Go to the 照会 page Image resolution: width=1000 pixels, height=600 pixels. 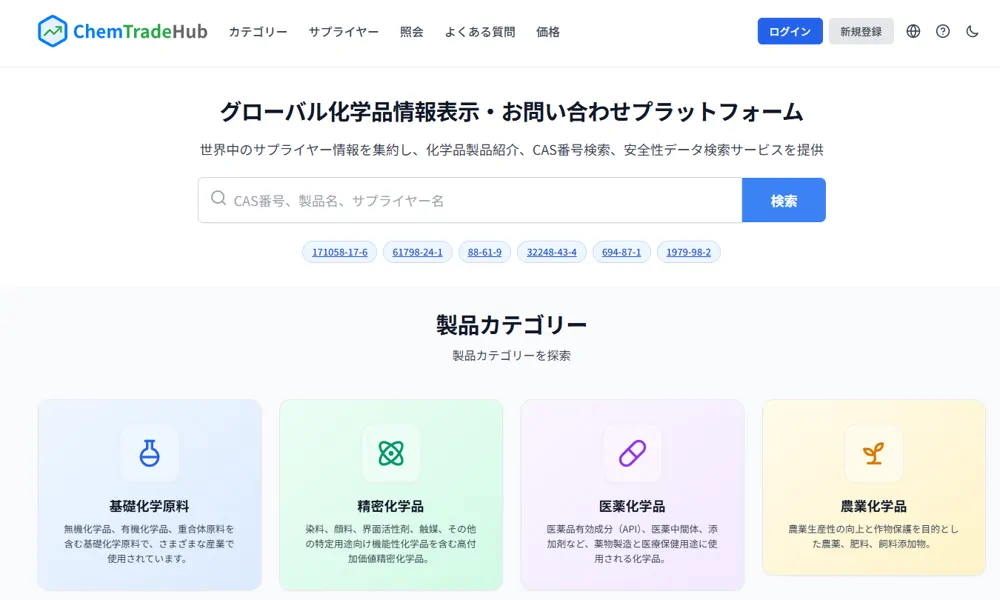pyautogui.click(x=411, y=32)
